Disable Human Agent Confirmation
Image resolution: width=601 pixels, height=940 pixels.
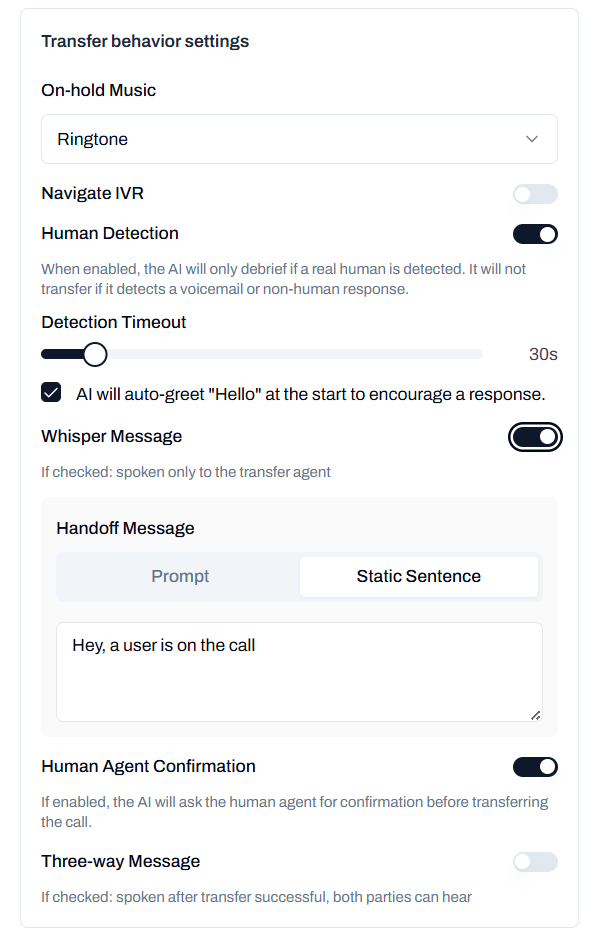[535, 766]
